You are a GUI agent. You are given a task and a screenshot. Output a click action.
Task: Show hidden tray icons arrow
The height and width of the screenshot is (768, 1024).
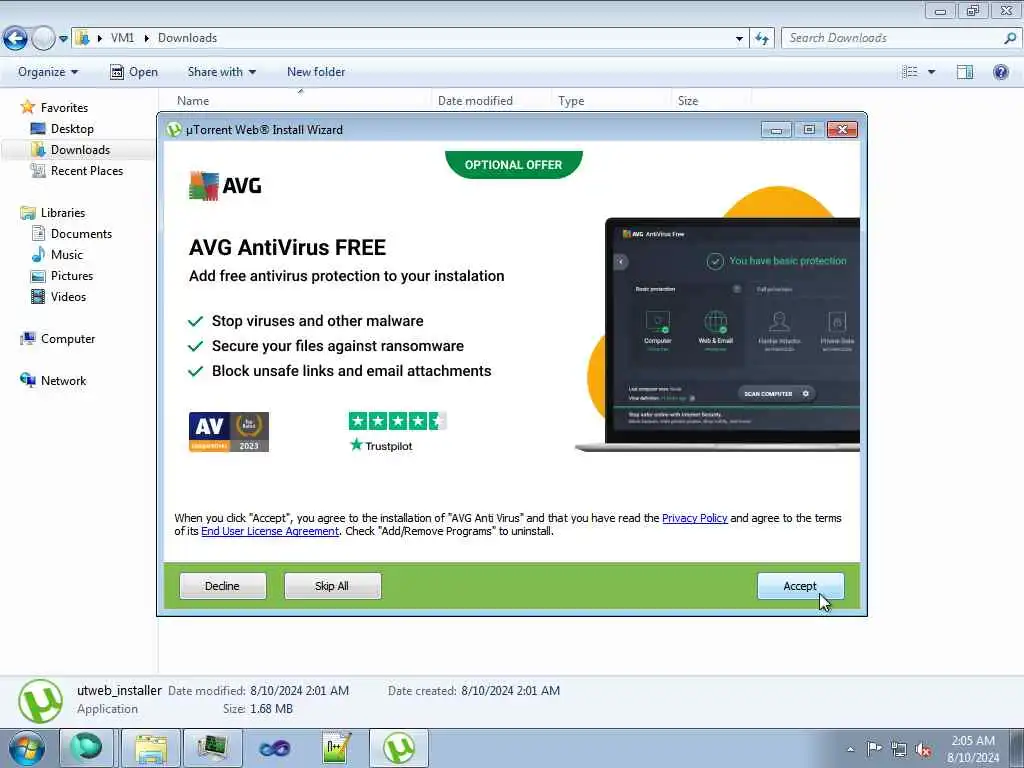850,749
